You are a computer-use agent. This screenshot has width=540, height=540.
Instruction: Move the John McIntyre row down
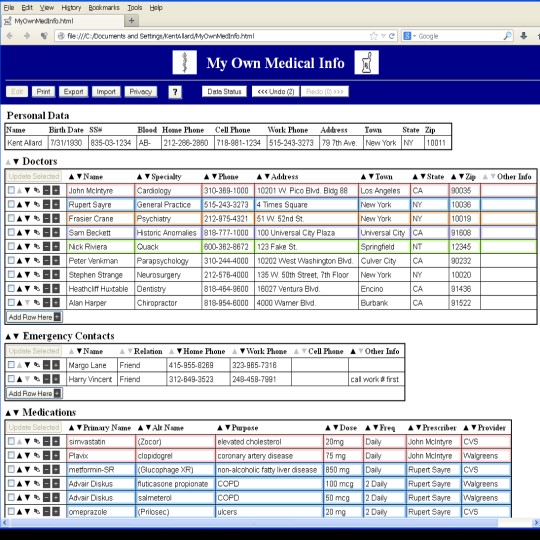[27, 190]
